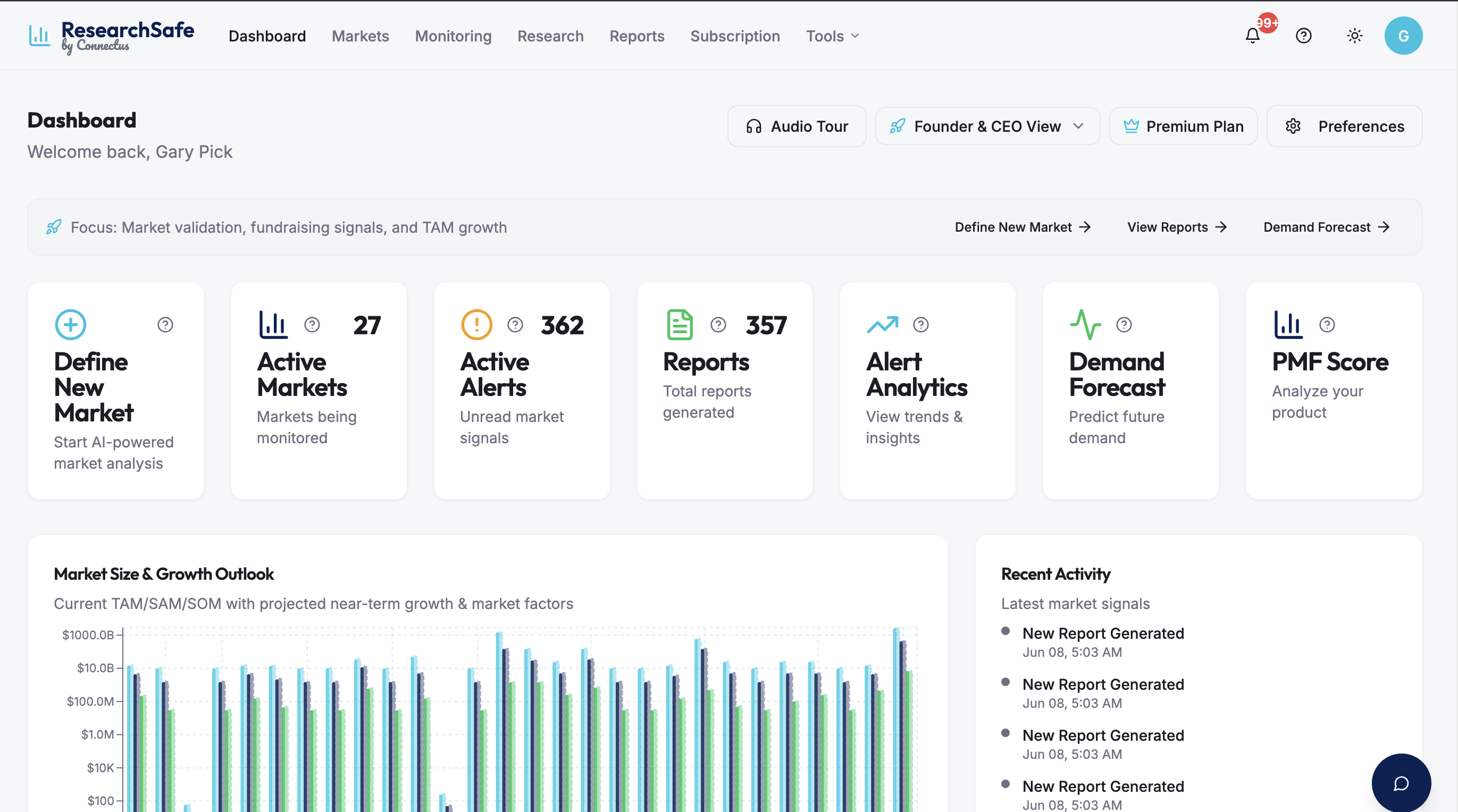Image resolution: width=1458 pixels, height=812 pixels.
Task: Click the 357 reports count
Action: (766, 325)
